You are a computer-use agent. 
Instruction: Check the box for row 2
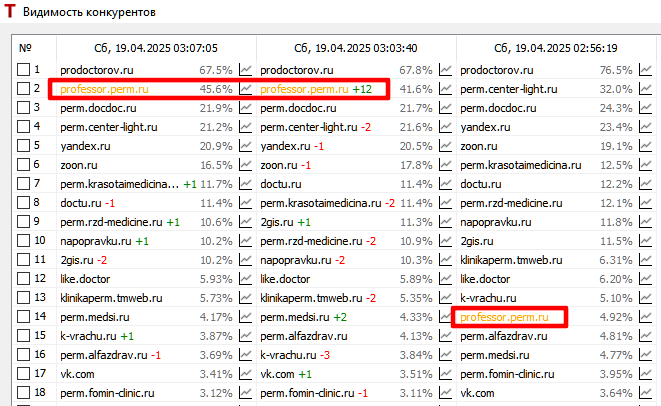tap(23, 89)
